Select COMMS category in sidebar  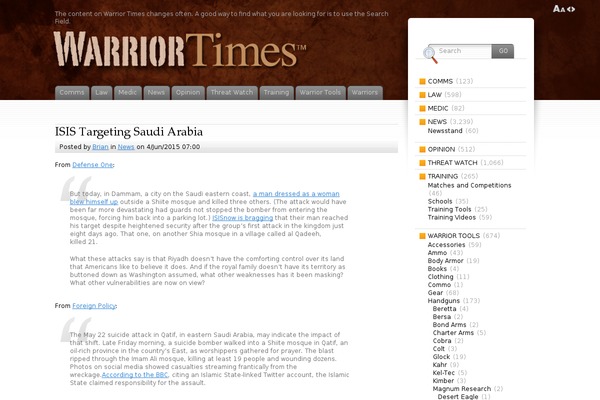[440, 82]
